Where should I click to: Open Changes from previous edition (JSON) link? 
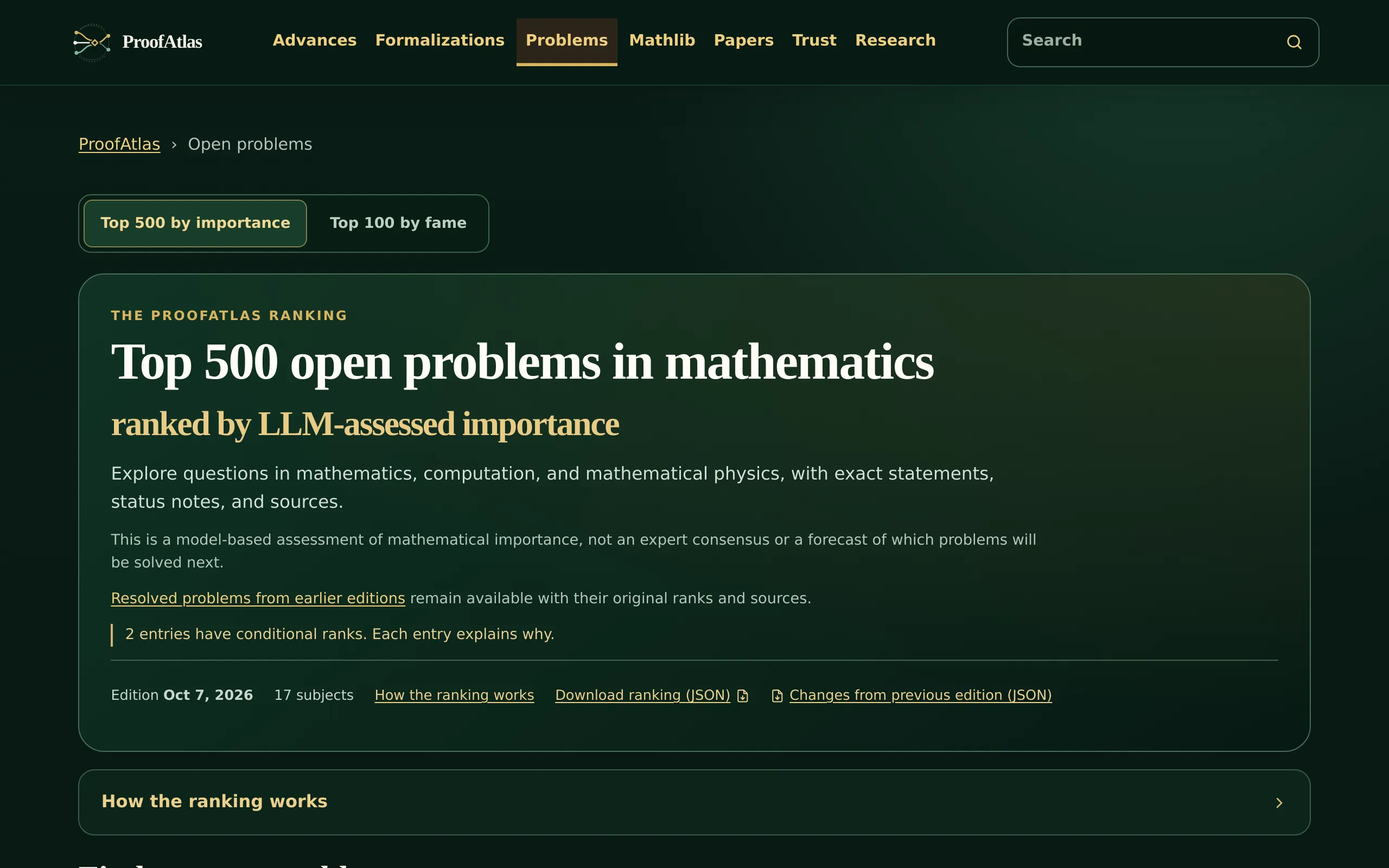tap(921, 695)
